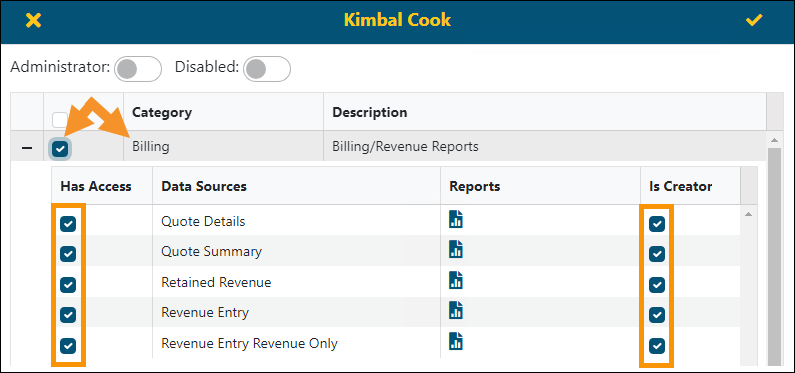Image resolution: width=795 pixels, height=373 pixels.
Task: Select the Retained Revenue data source
Action: [x=216, y=282]
